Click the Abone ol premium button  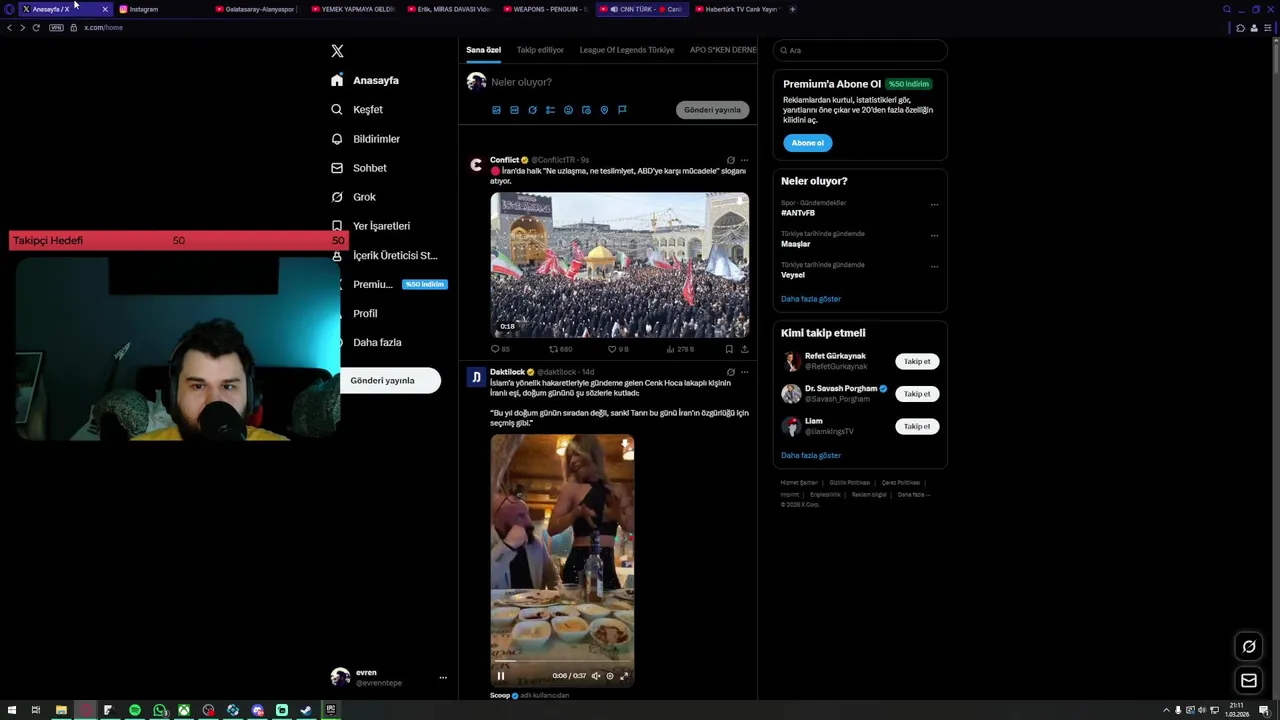point(807,143)
